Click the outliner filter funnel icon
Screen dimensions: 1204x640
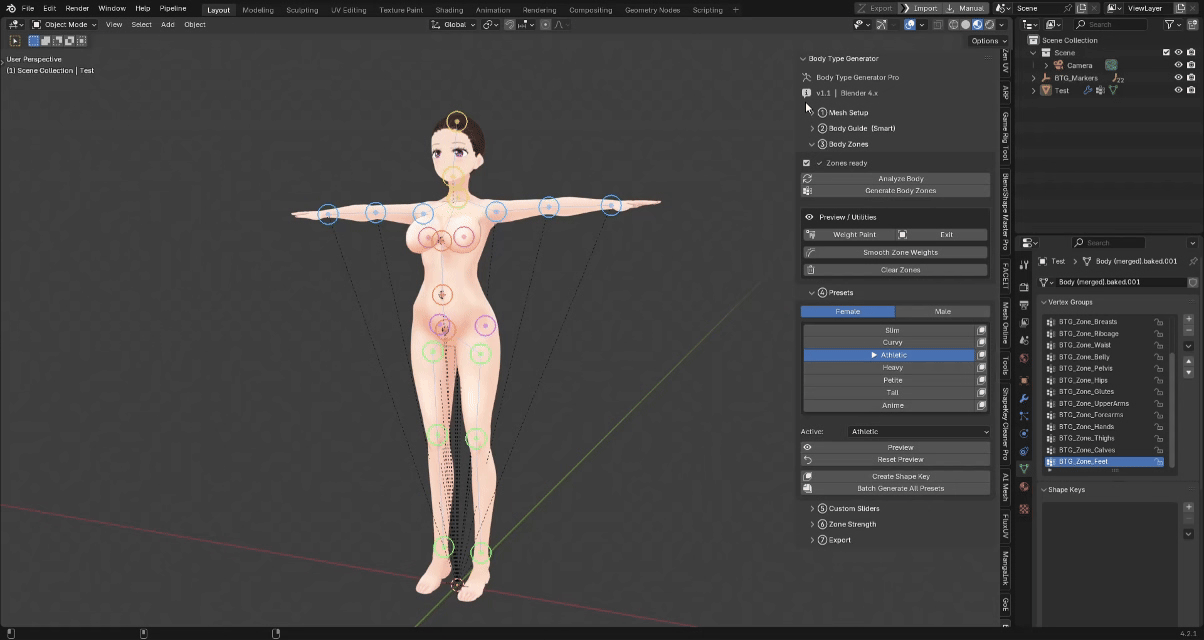point(1172,25)
